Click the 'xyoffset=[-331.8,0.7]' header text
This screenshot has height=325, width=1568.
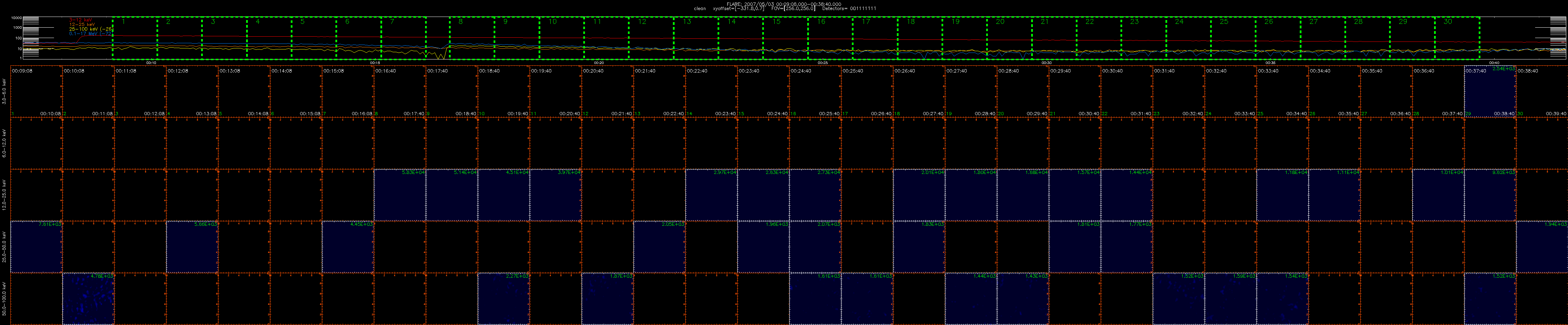[x=738, y=9]
